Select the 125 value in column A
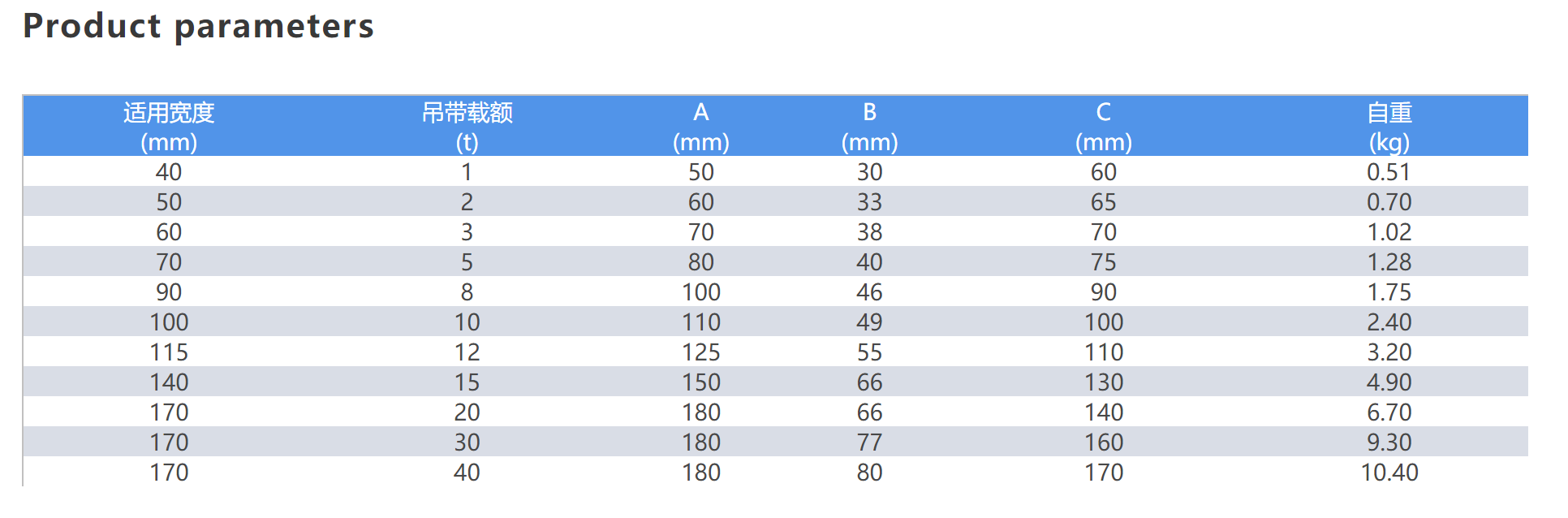Viewport: 1568px width, 518px height. (701, 352)
